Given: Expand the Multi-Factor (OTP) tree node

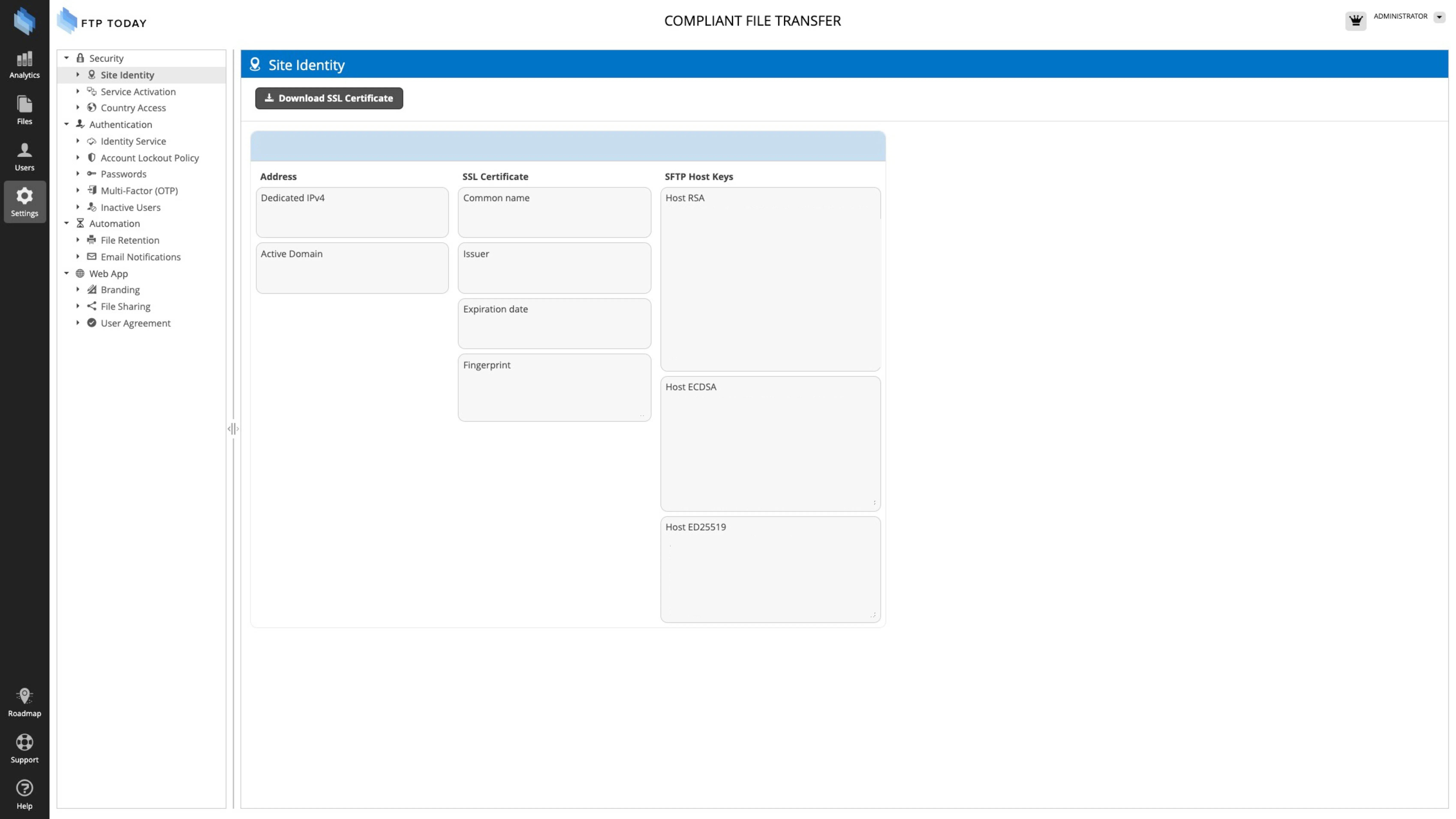Looking at the screenshot, I should pos(78,190).
